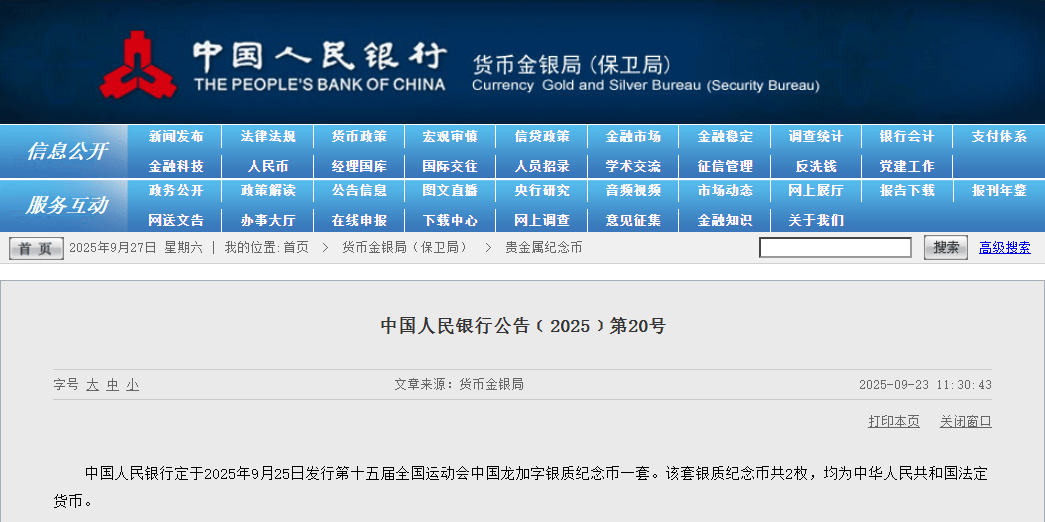1045x522 pixels.
Task: Open 央行研究 menu item
Action: pos(542,191)
